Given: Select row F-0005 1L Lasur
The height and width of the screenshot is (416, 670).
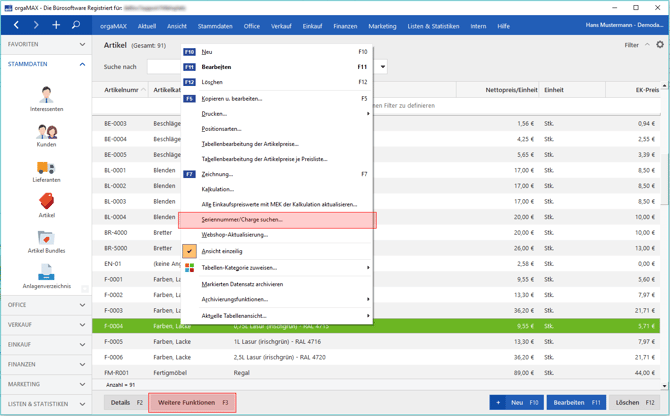Looking at the screenshot, I should pyautogui.click(x=376, y=342).
